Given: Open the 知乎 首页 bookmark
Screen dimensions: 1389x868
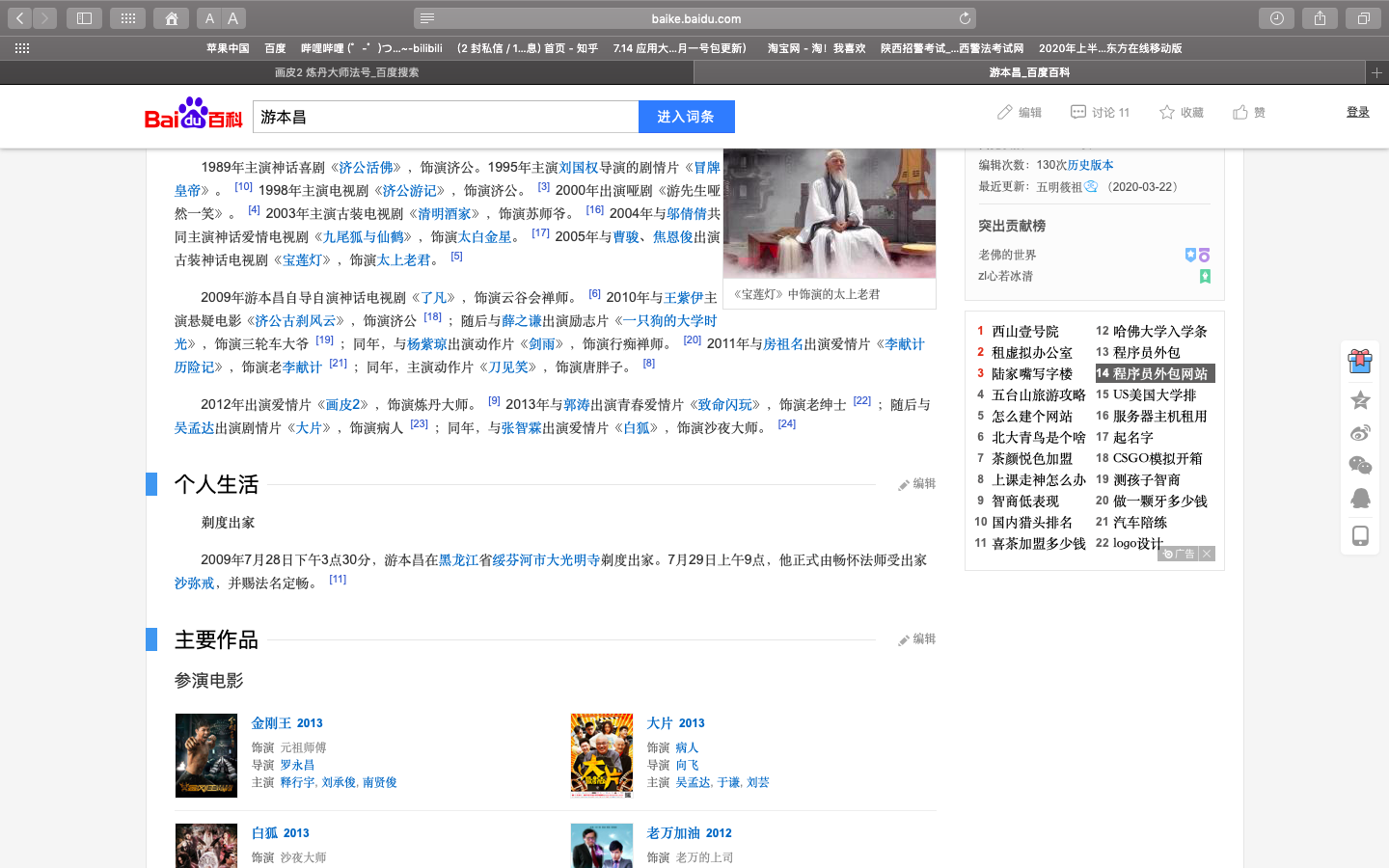Looking at the screenshot, I should point(528,48).
